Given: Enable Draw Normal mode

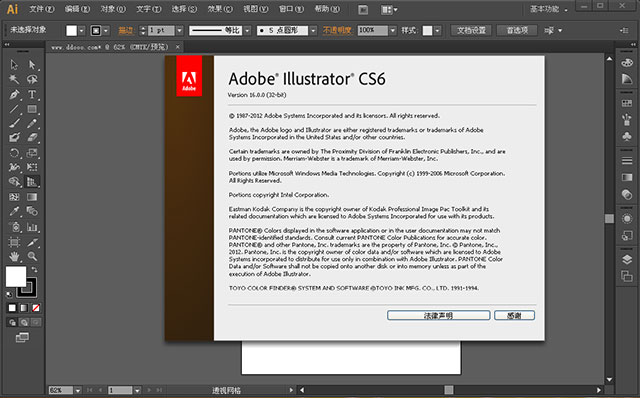Looking at the screenshot, I should pyautogui.click(x=12, y=322).
